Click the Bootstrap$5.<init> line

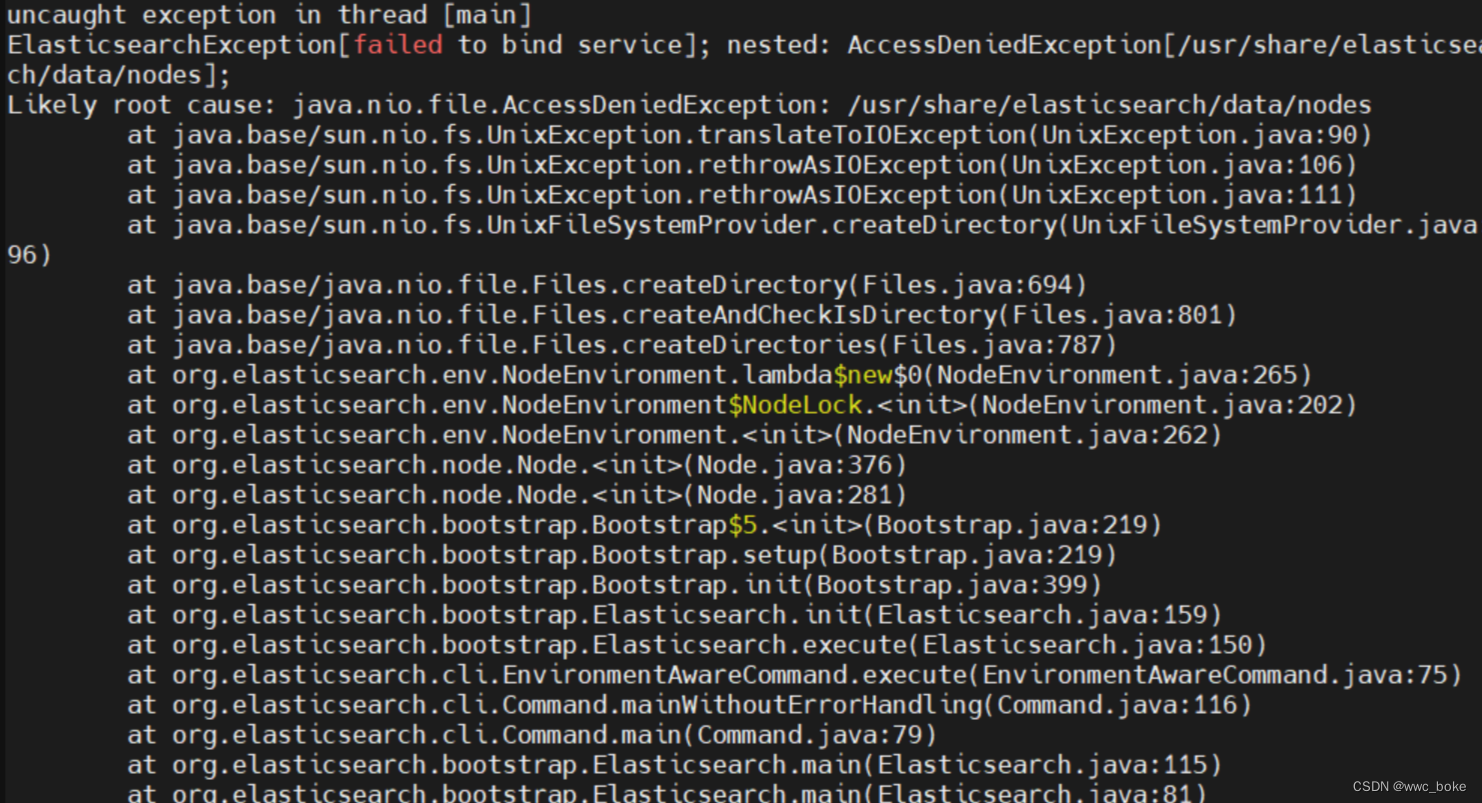(x=645, y=525)
